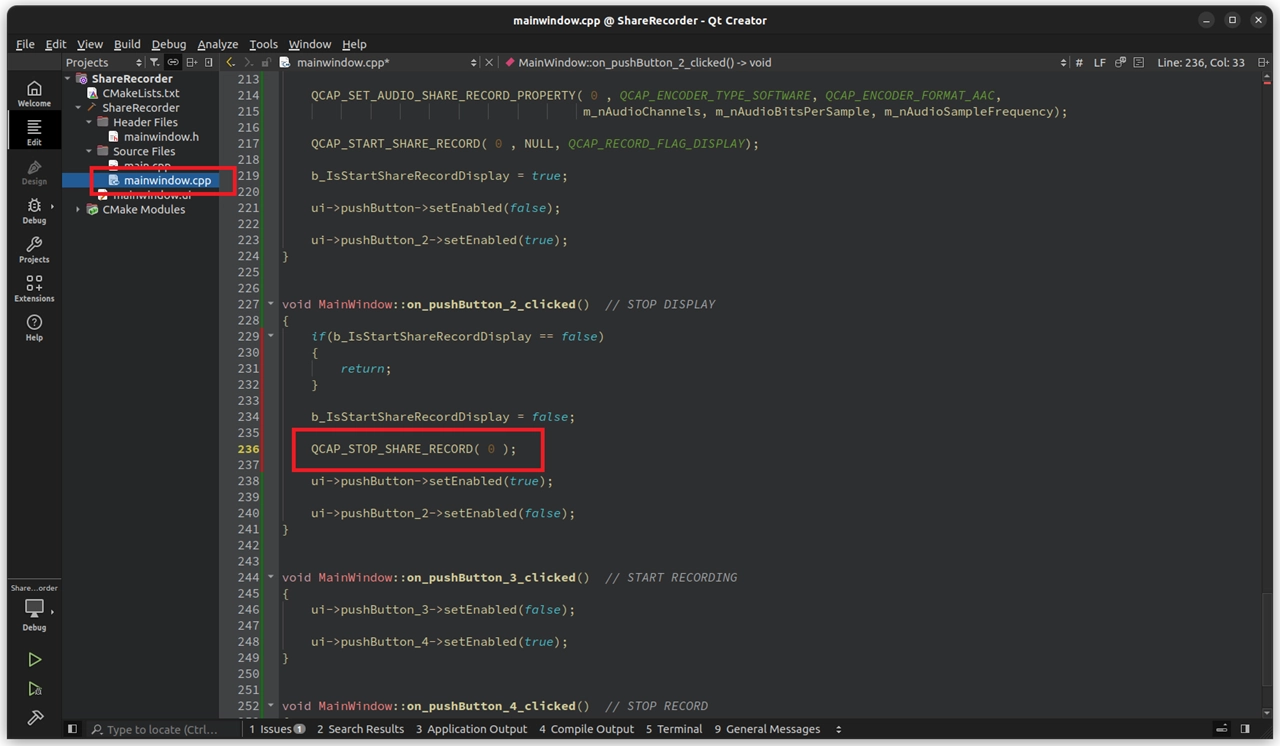Open the Debug menu
The width and height of the screenshot is (1280, 746).
[169, 44]
